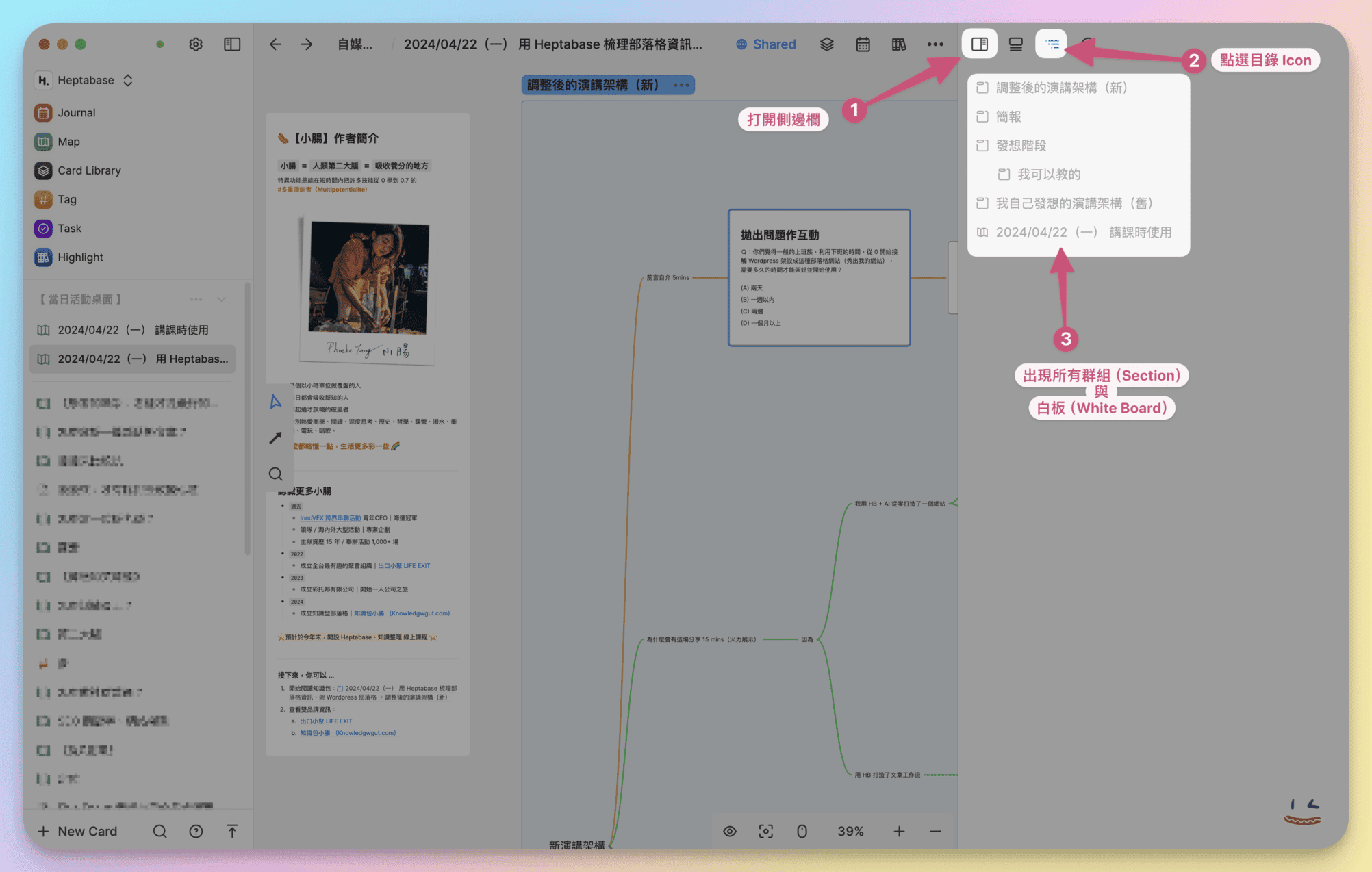This screenshot has height=872, width=1372.
Task: Click the green sync status dot
Action: [x=160, y=44]
